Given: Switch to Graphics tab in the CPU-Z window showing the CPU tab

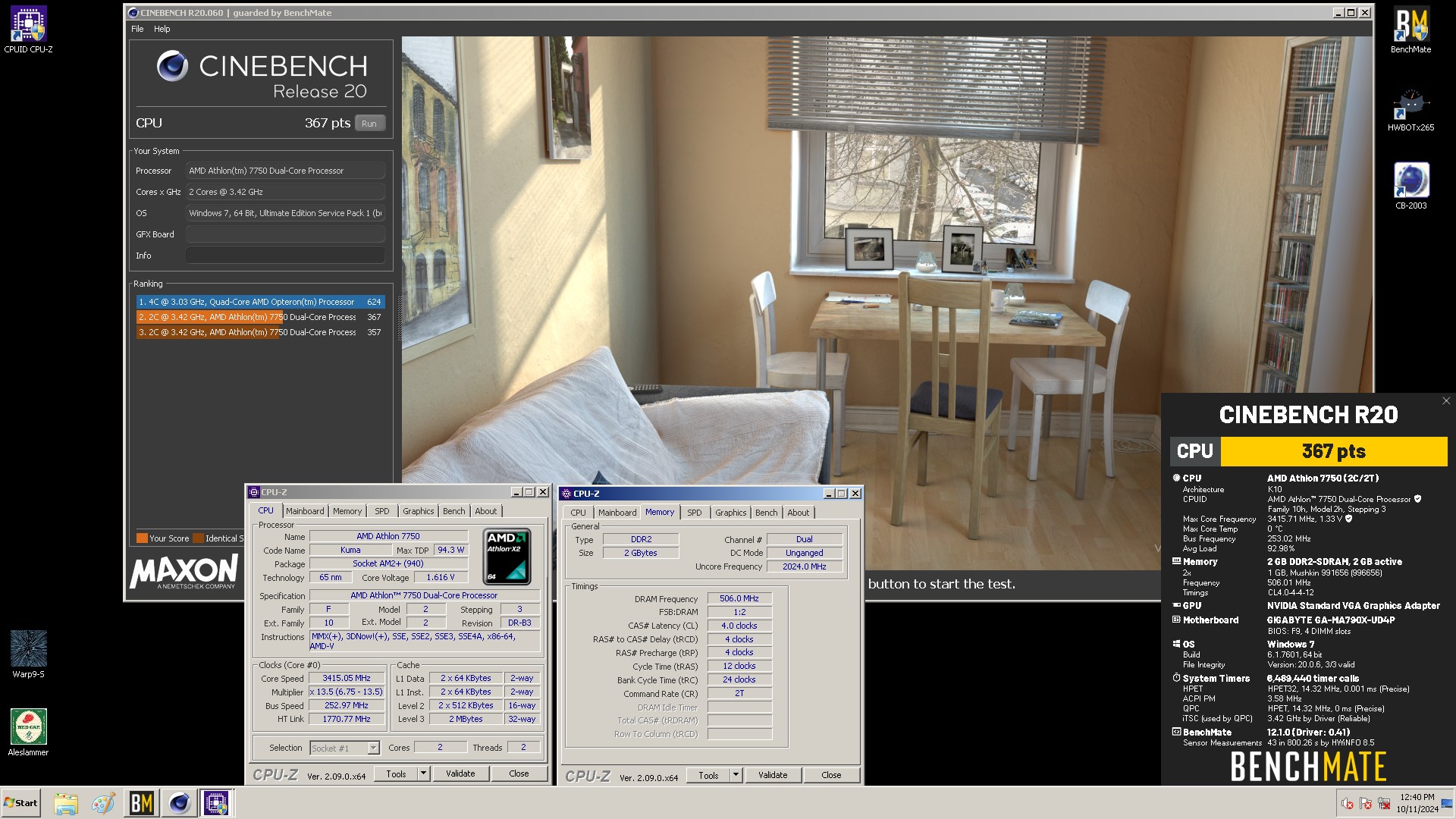Looking at the screenshot, I should tap(419, 511).
